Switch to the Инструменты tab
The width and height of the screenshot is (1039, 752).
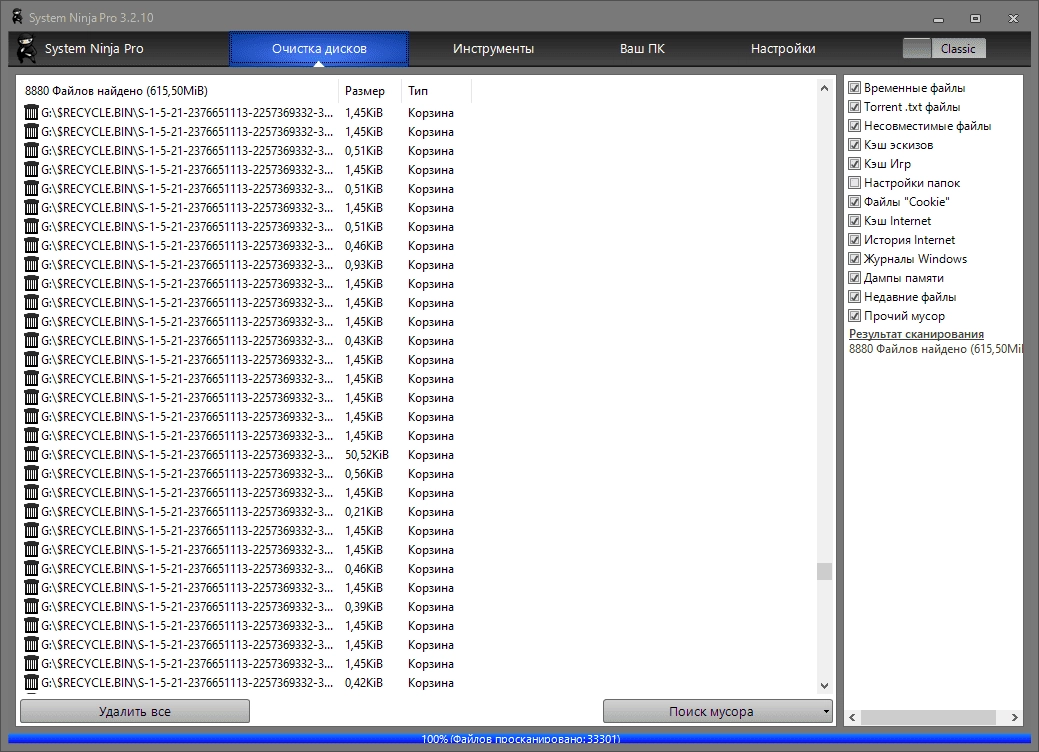click(493, 48)
